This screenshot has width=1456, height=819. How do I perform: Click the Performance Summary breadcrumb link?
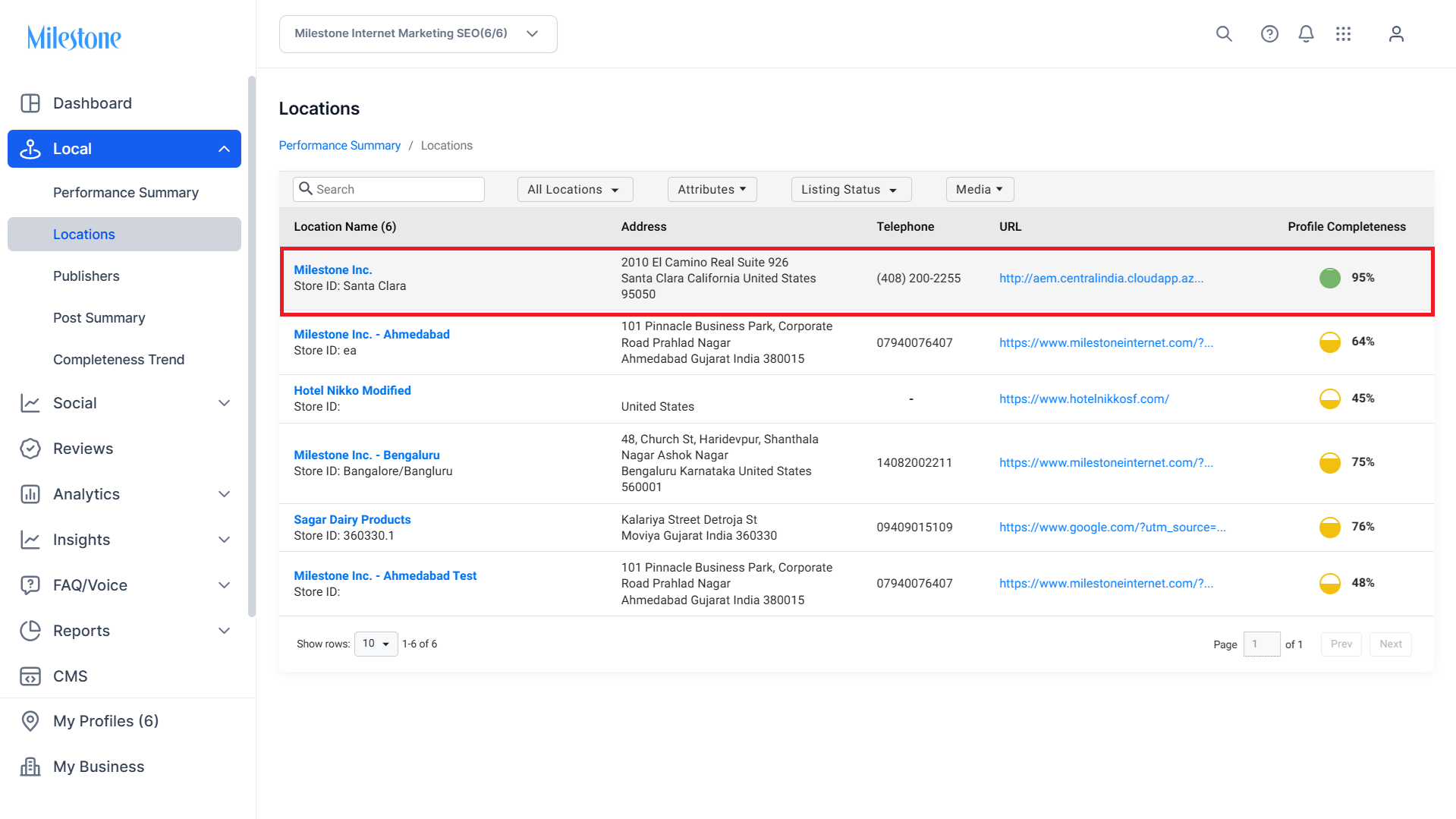(x=340, y=146)
